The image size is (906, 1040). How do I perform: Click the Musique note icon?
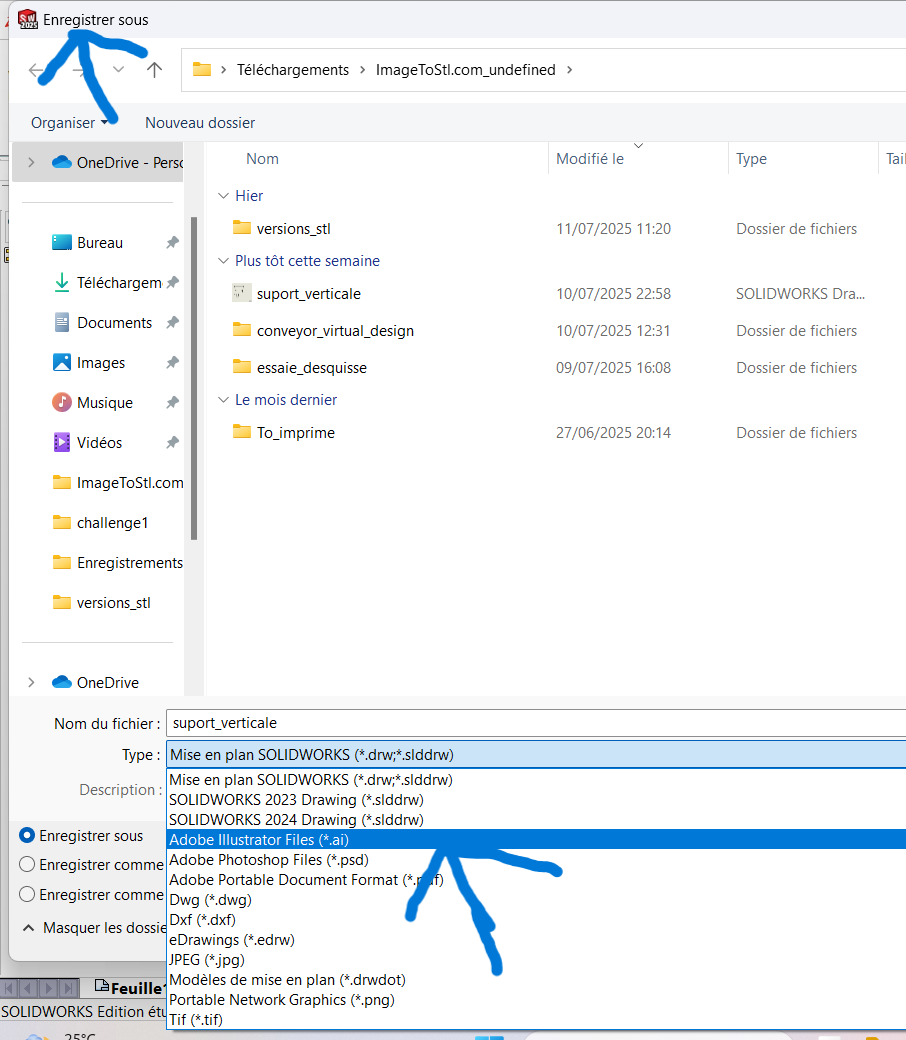(62, 402)
